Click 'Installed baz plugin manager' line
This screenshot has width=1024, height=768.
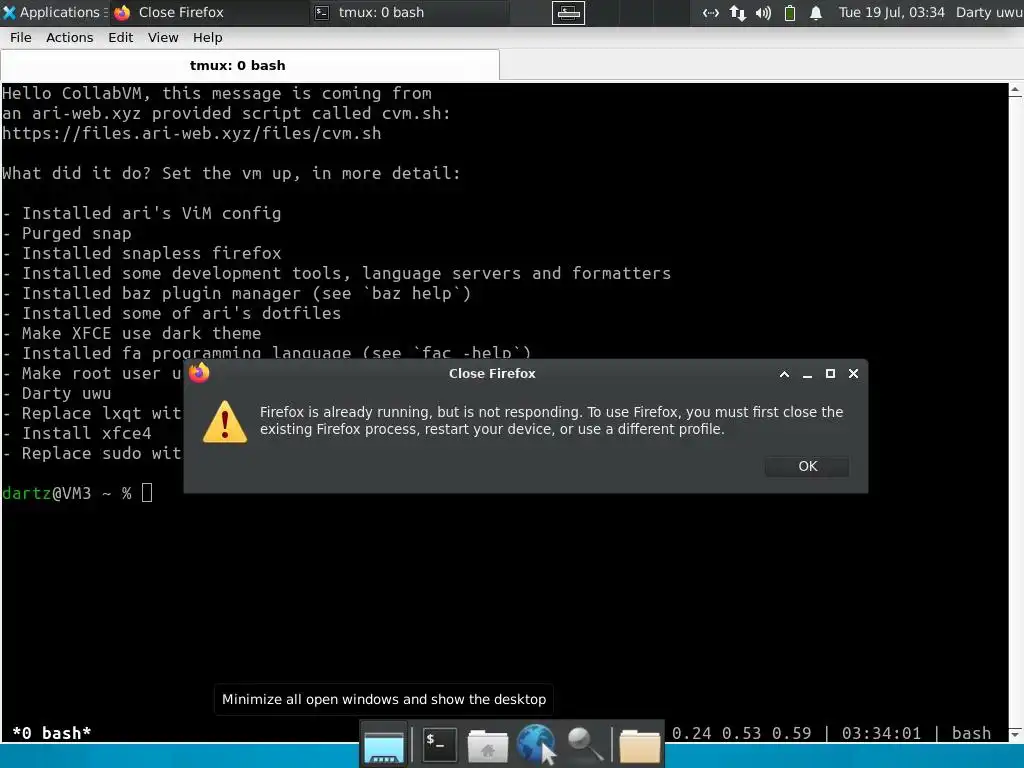click(236, 293)
